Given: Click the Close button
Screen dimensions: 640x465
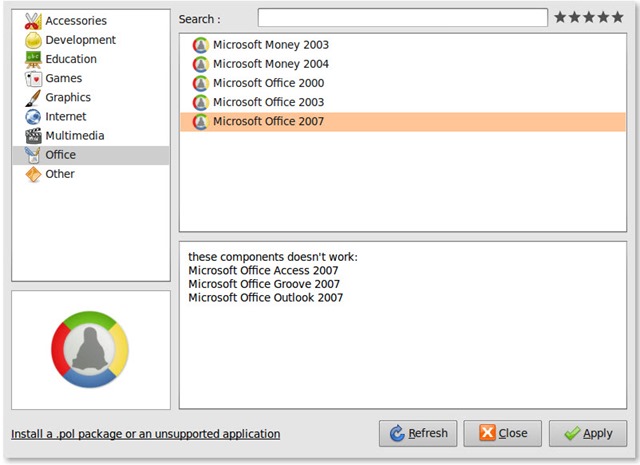Looking at the screenshot, I should click(x=502, y=433).
